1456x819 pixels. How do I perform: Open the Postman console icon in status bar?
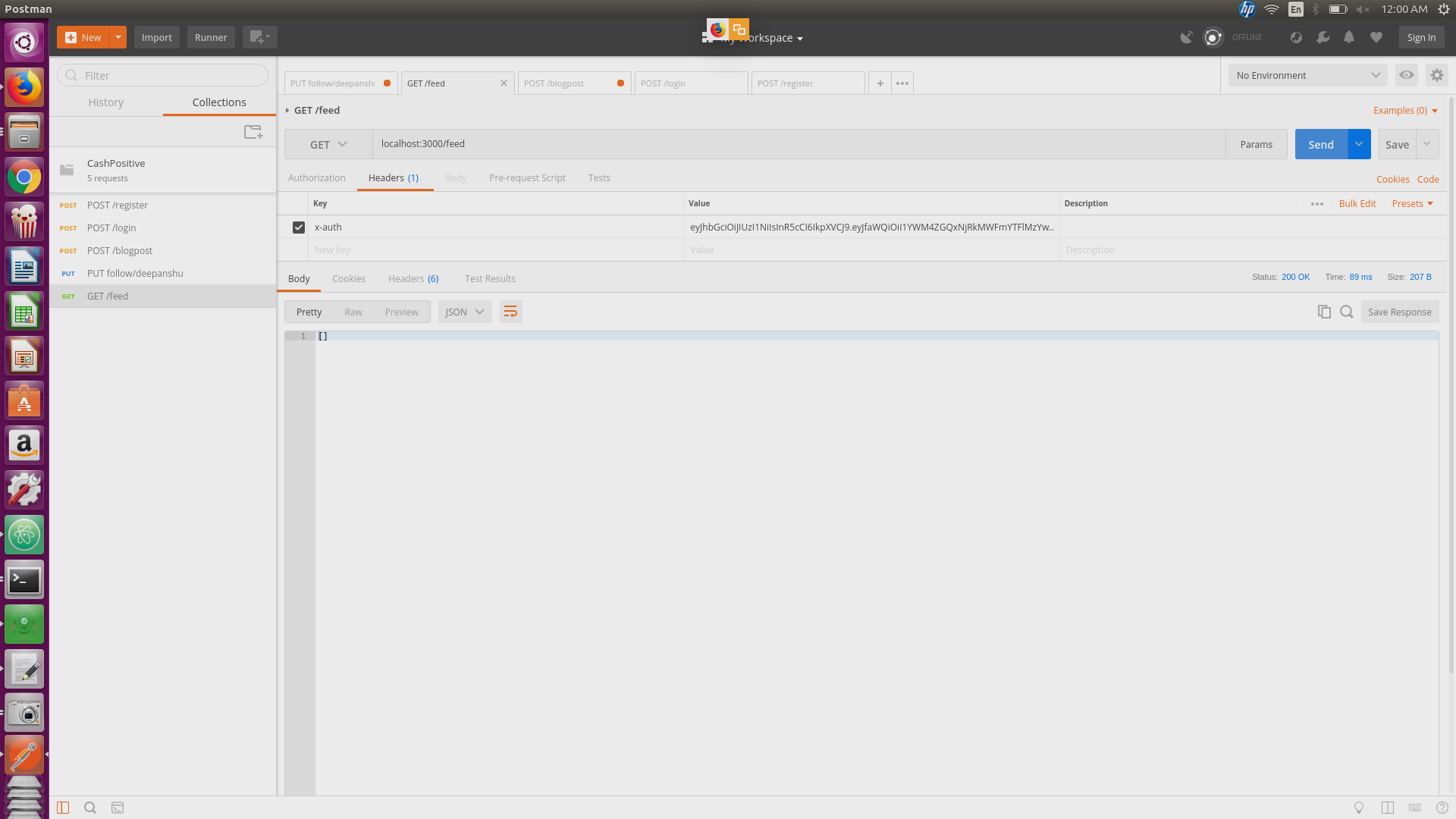[118, 808]
